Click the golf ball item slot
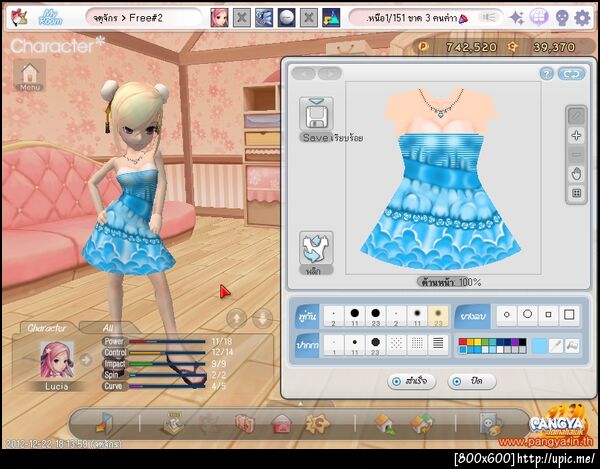 286,18
